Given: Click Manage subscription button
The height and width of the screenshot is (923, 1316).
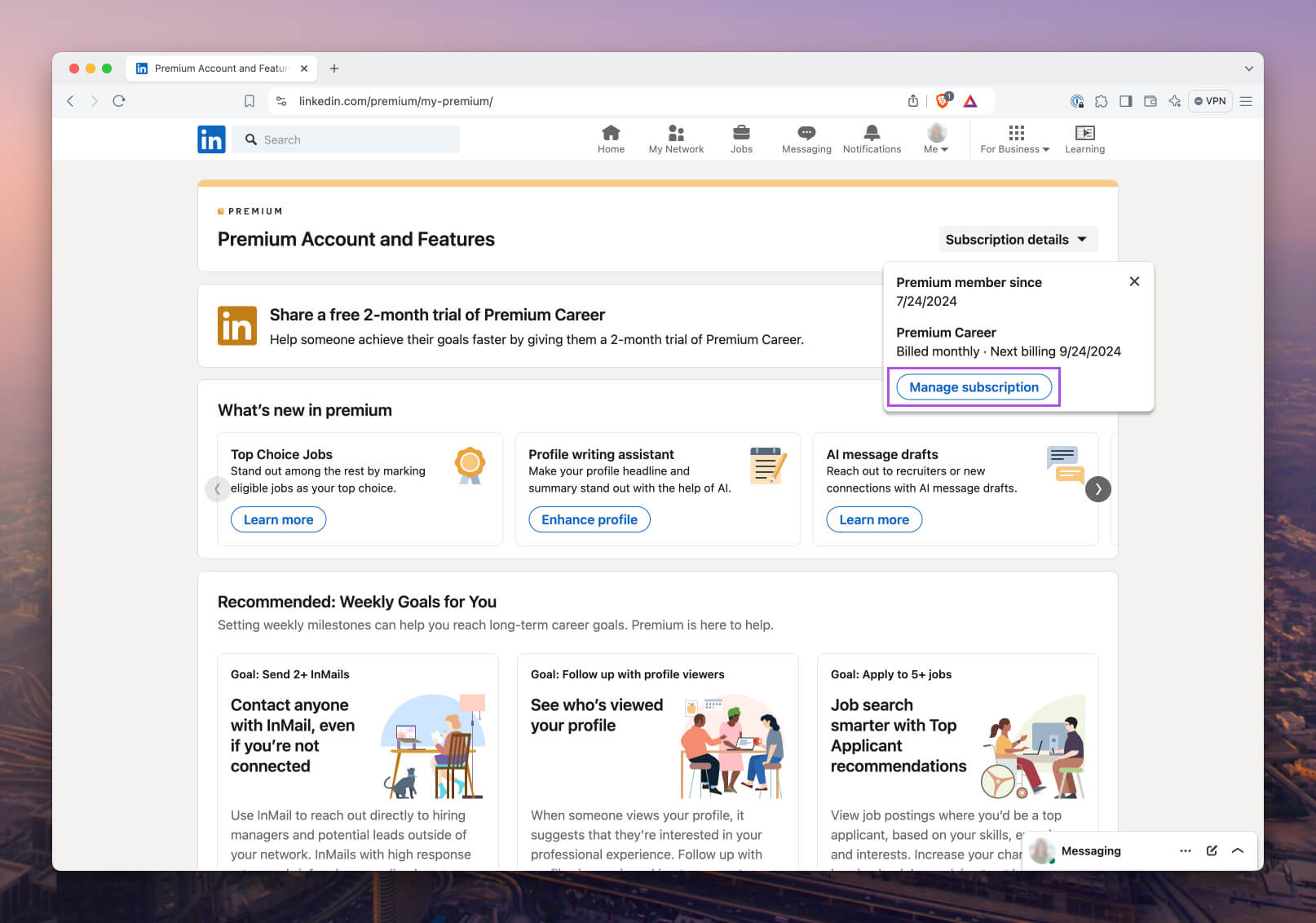Looking at the screenshot, I should coord(974,387).
